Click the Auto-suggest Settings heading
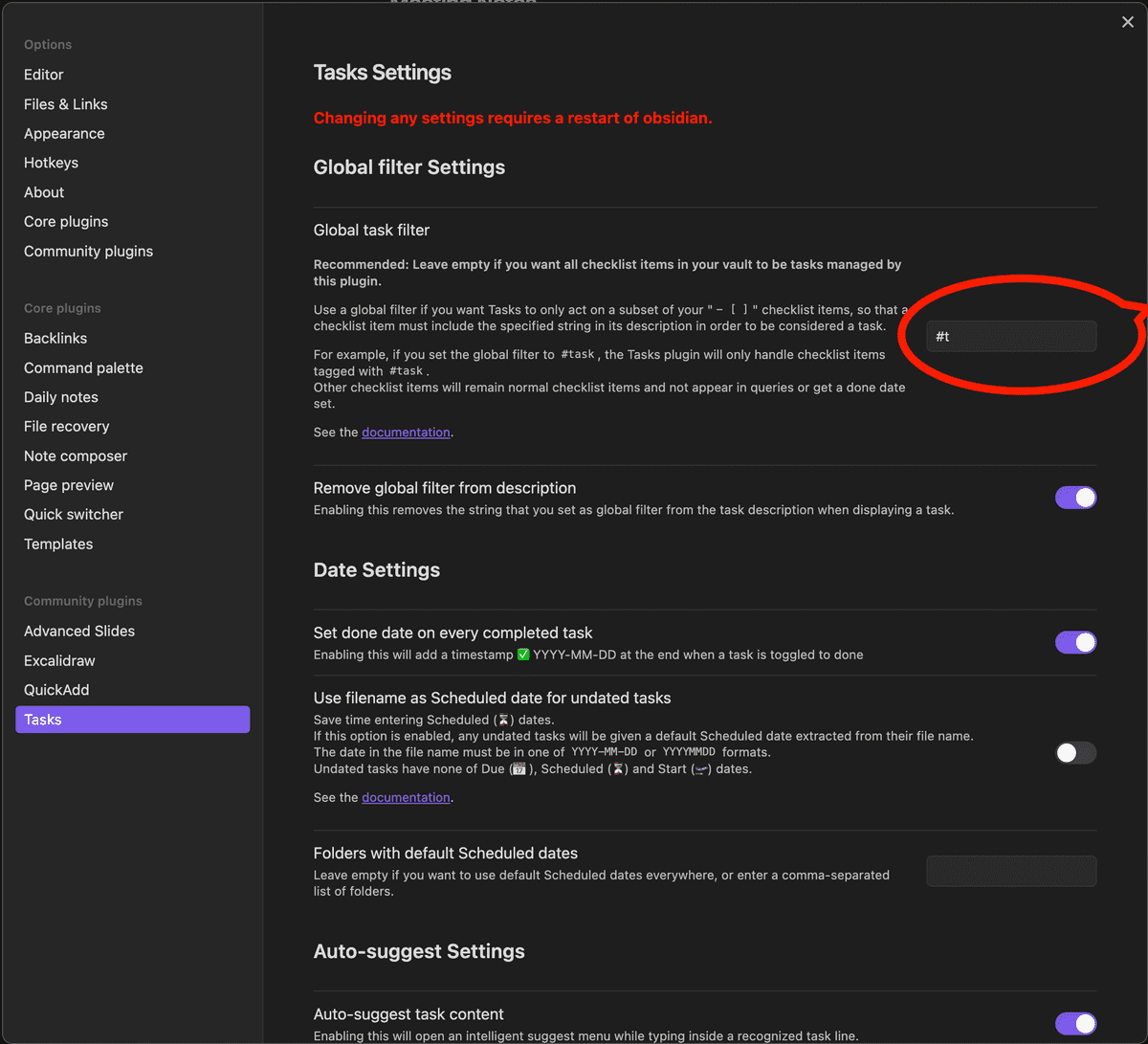This screenshot has width=1148, height=1044. (x=419, y=952)
